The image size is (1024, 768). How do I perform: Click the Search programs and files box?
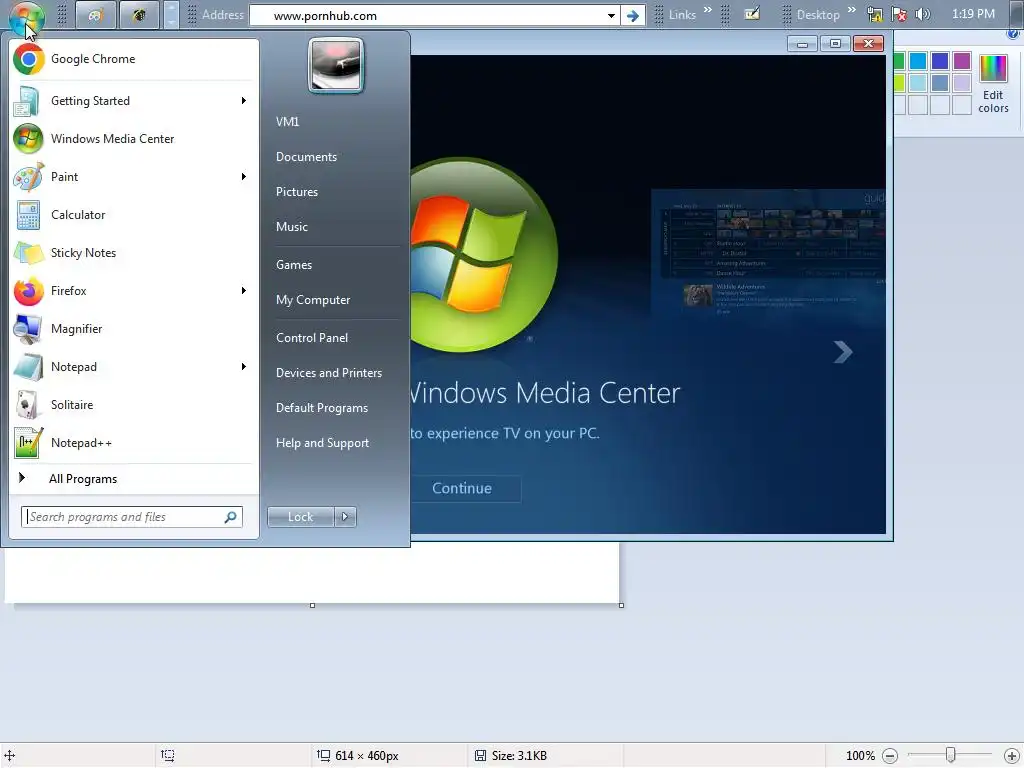[132, 517]
